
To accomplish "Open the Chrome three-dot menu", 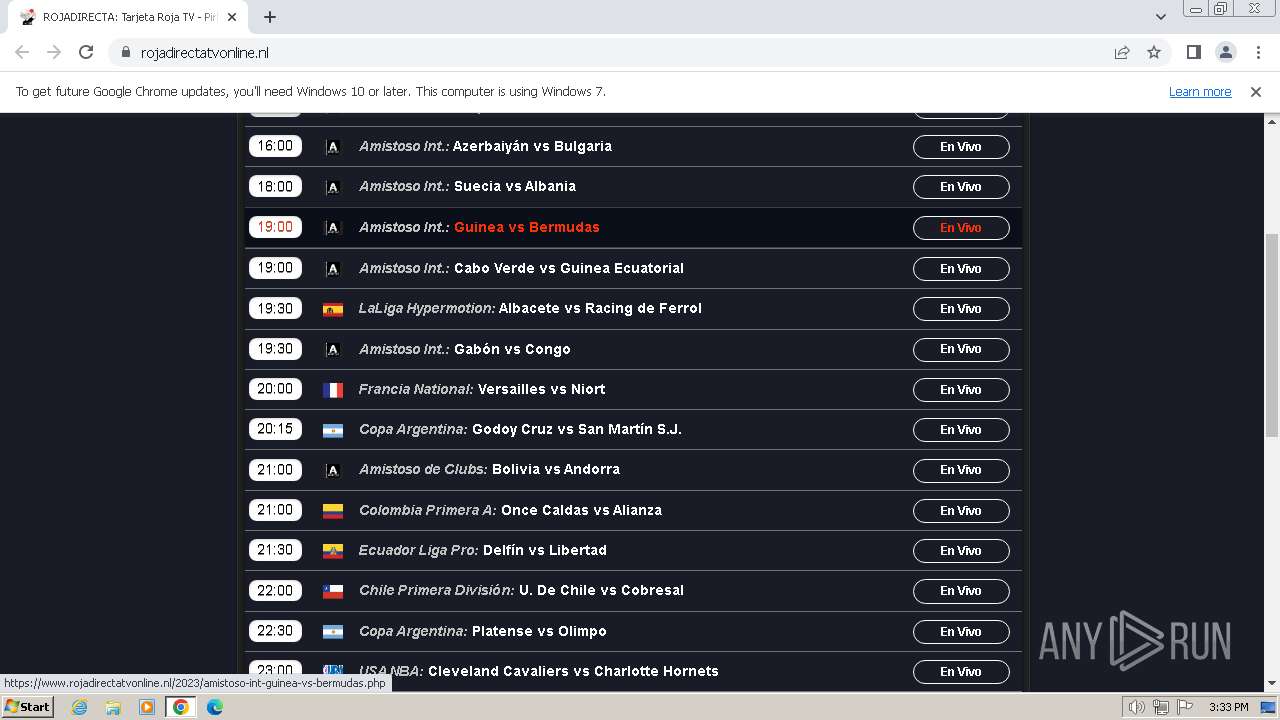I will pos(1258,52).
